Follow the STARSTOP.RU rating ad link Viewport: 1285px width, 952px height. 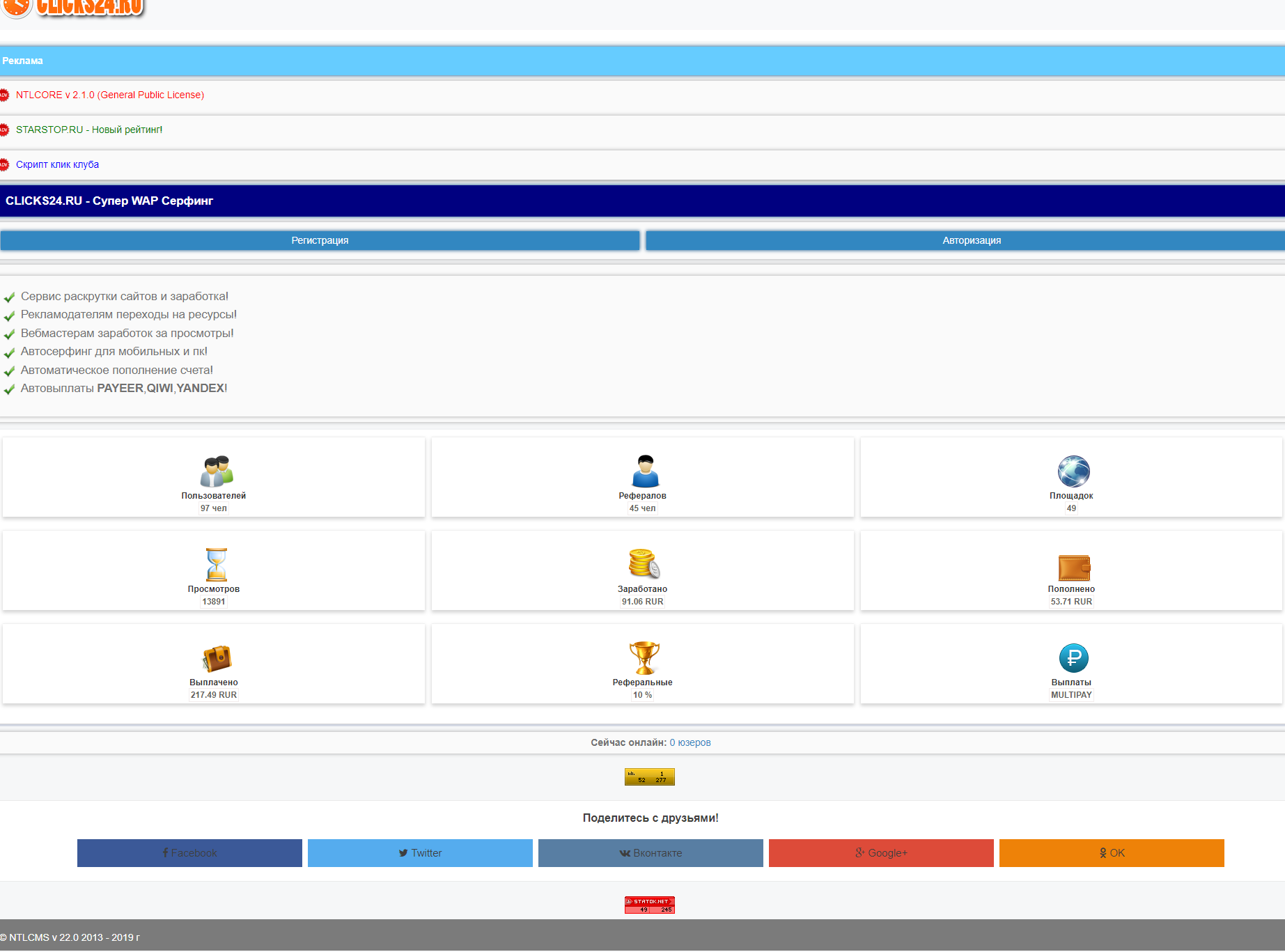[x=89, y=130]
